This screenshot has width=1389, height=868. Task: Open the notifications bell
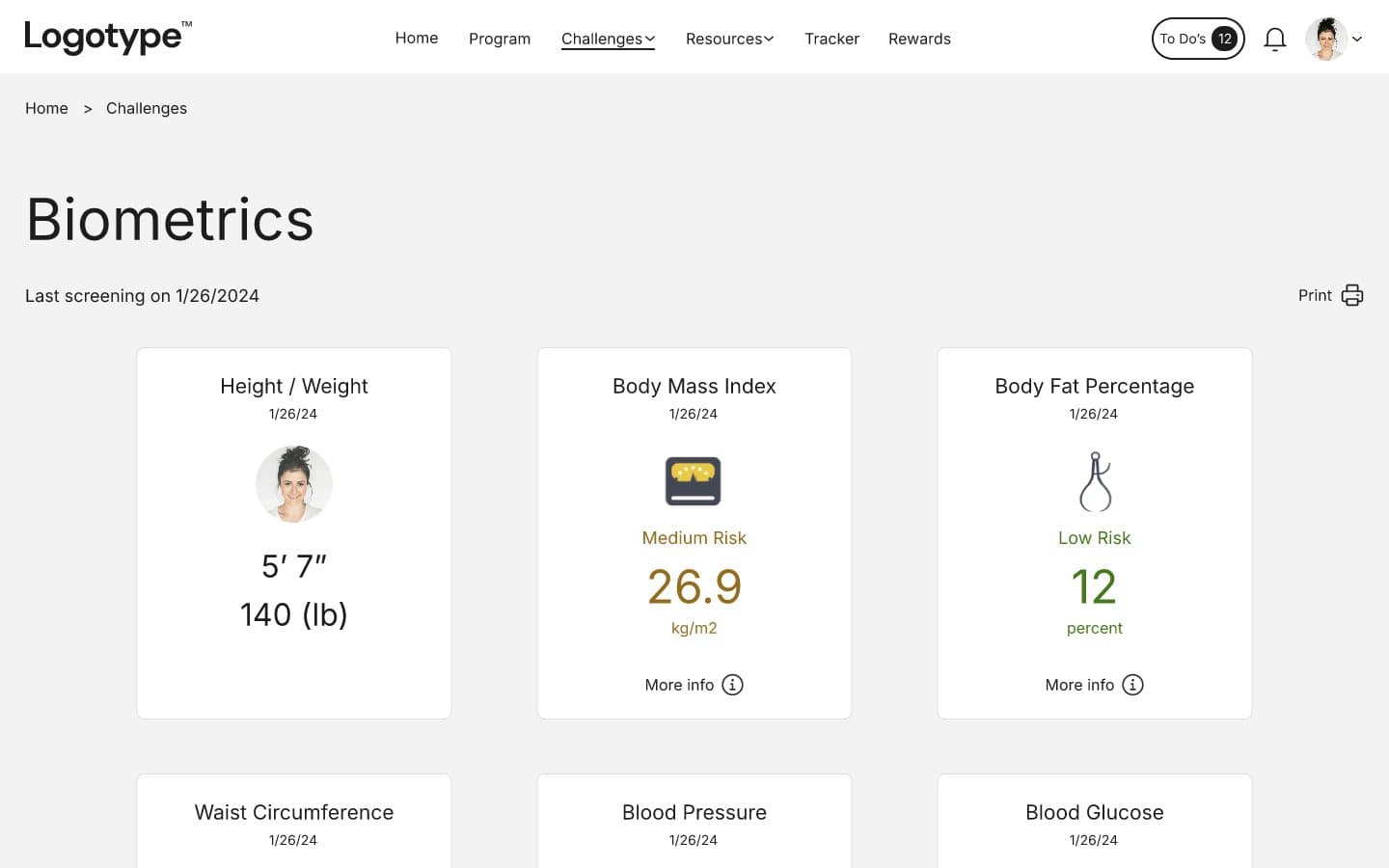coord(1274,39)
